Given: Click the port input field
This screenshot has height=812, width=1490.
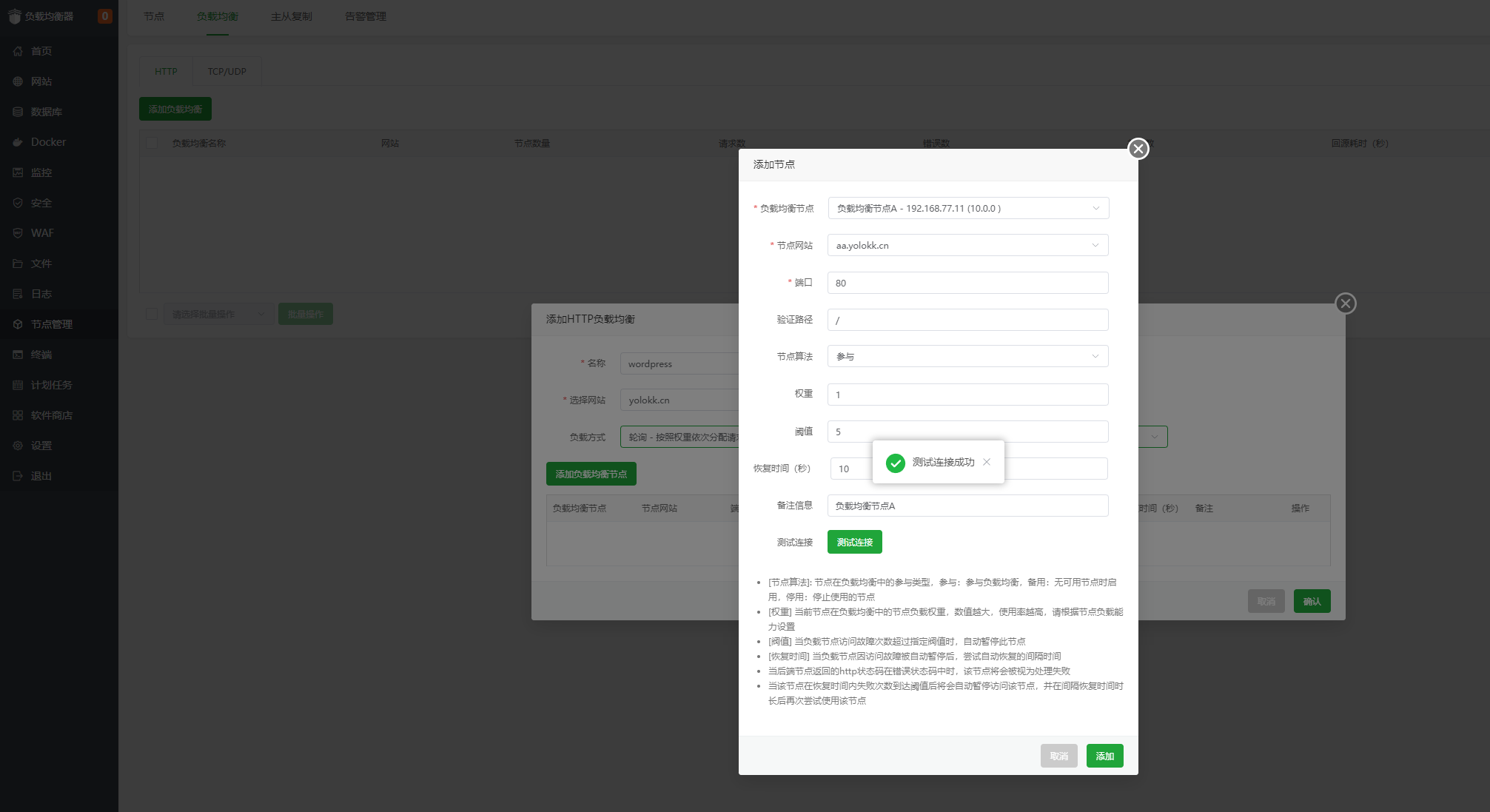Looking at the screenshot, I should [x=967, y=283].
